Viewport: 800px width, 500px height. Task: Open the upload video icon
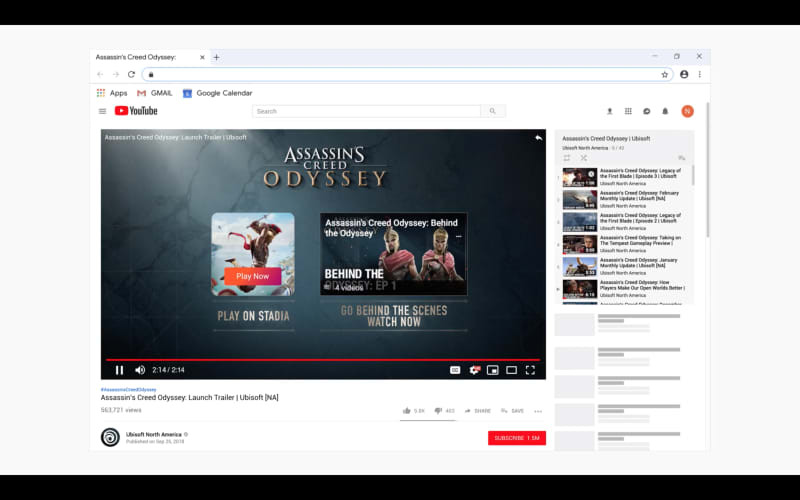pyautogui.click(x=609, y=111)
